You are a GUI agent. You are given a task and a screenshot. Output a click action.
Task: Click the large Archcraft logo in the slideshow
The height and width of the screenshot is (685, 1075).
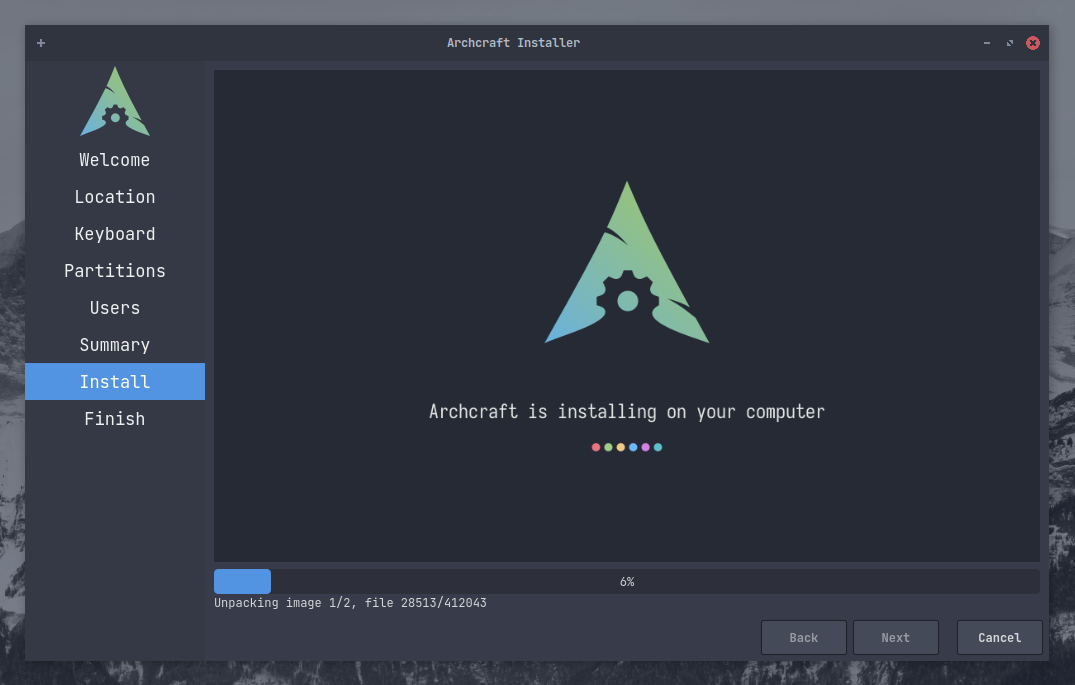coord(627,262)
